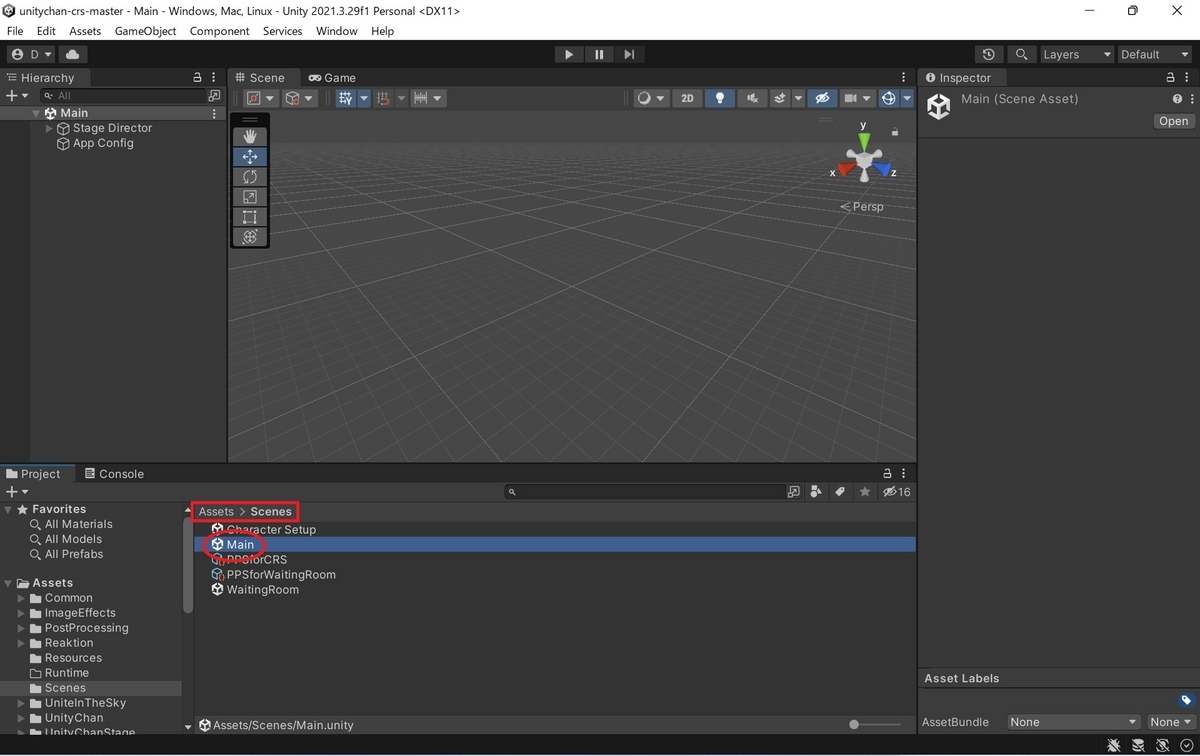Toggle the Inspector lock

[x=1171, y=77]
